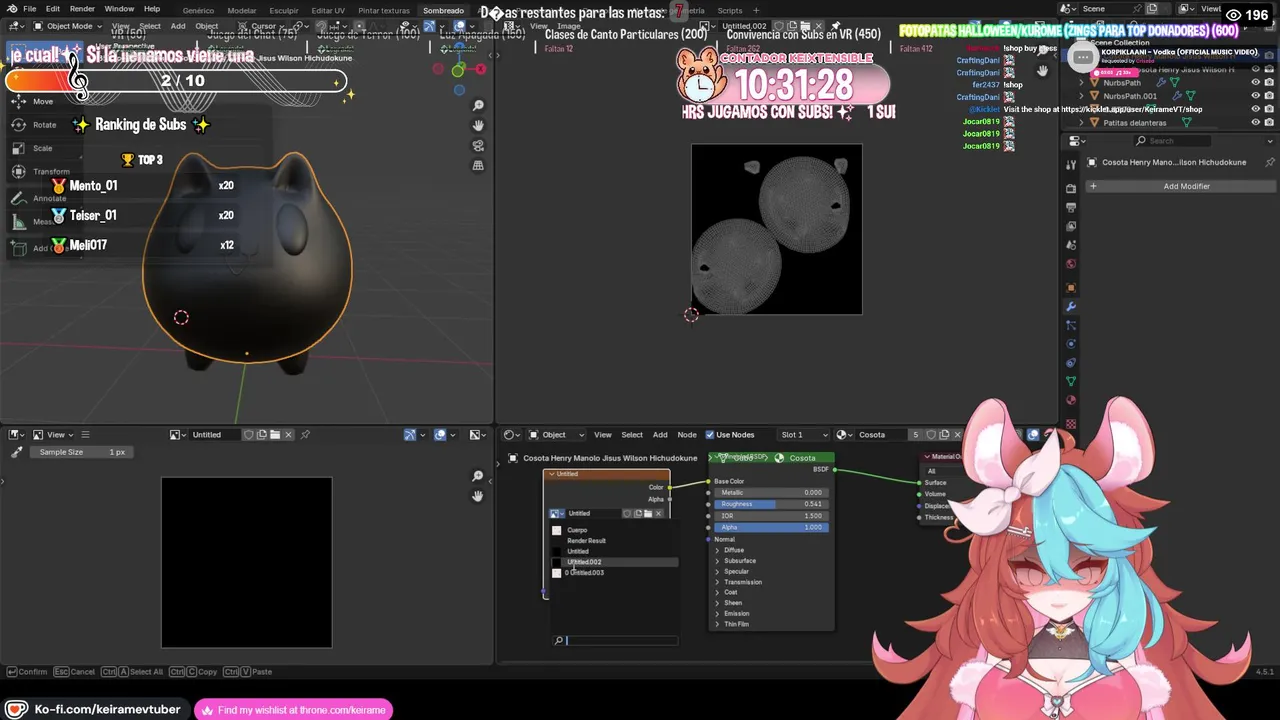Open the Window menu
1280x720 pixels.
(x=119, y=9)
